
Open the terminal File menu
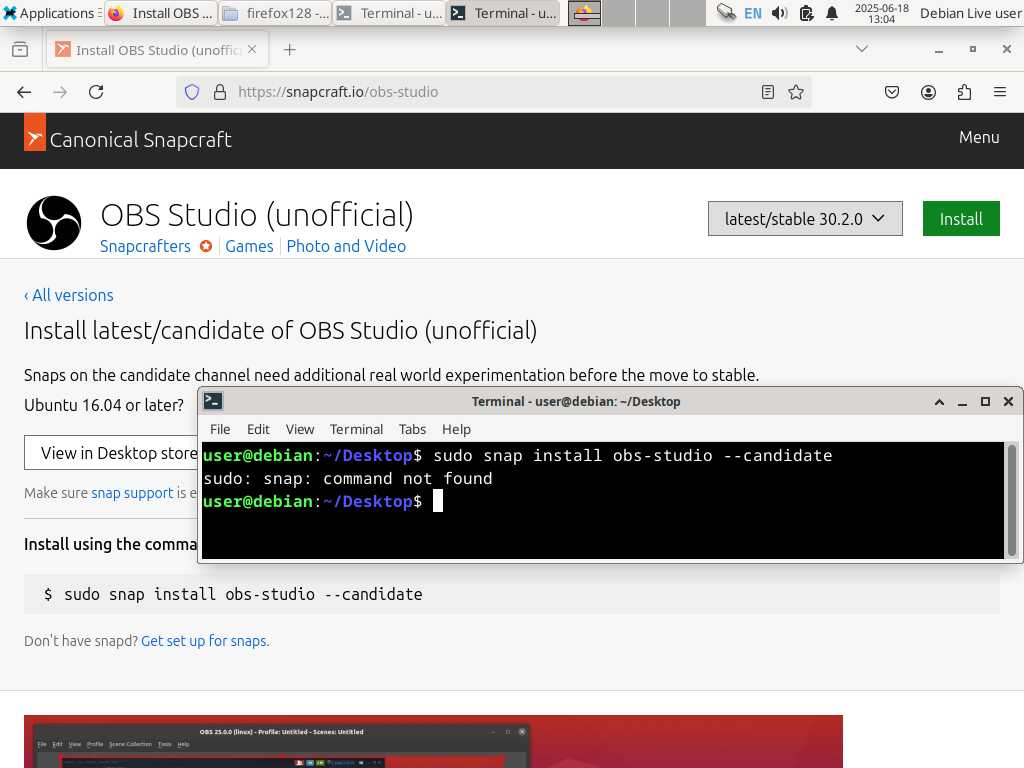[220, 429]
